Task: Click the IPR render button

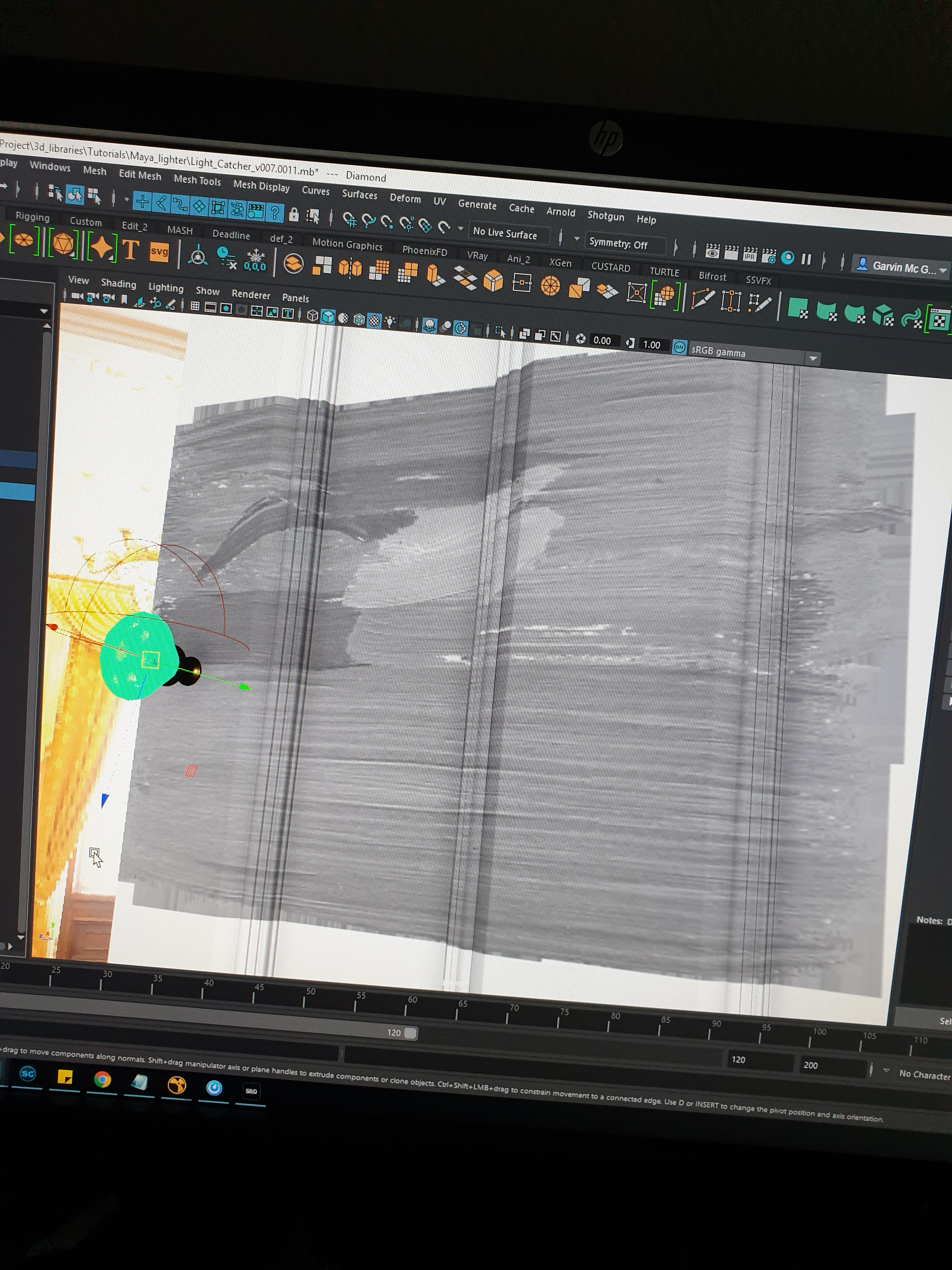Action: point(750,255)
